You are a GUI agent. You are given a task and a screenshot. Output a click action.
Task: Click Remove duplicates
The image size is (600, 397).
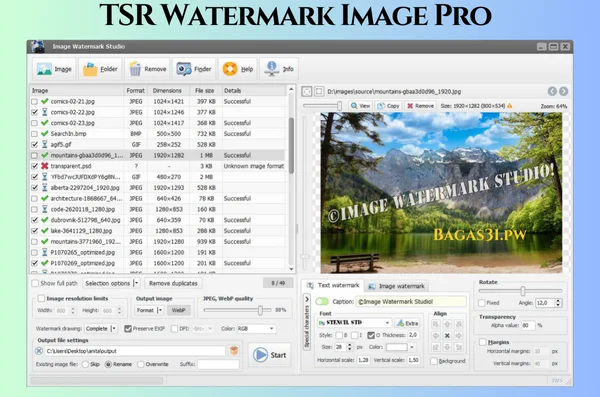[x=173, y=283]
